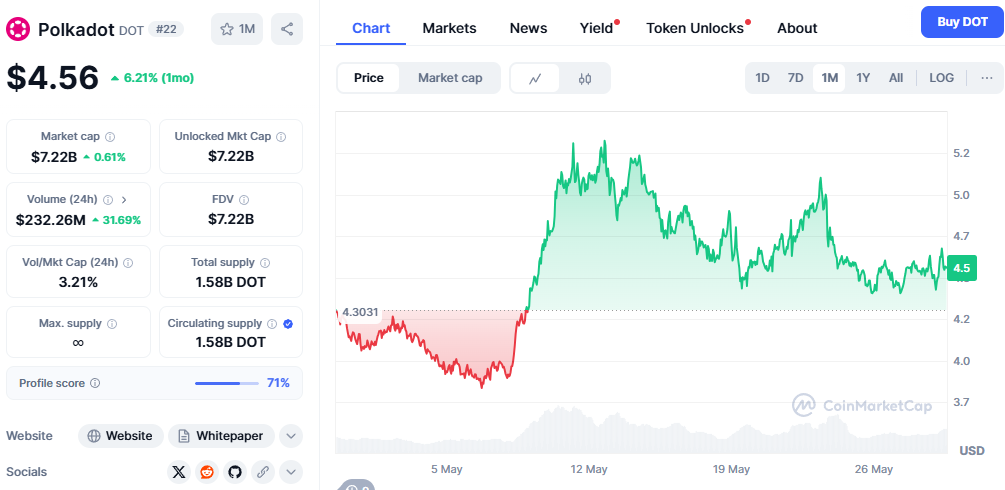Open the Whitepaper link
The height and width of the screenshot is (490, 1005).
221,436
